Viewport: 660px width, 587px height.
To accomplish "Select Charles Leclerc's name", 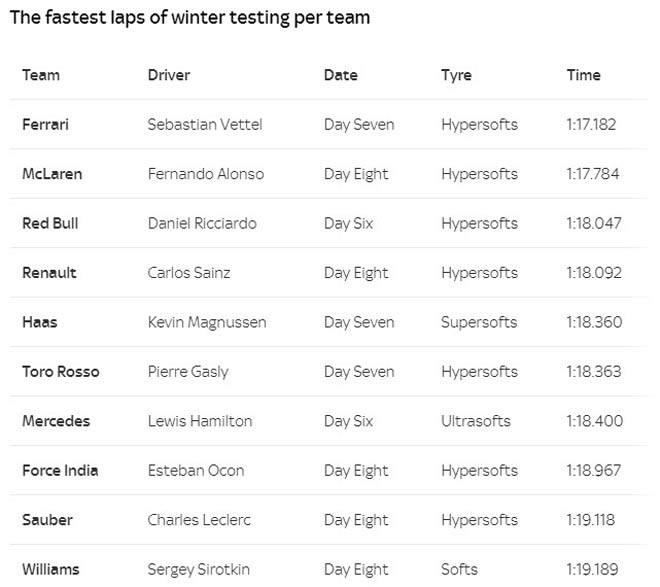I will (198, 520).
